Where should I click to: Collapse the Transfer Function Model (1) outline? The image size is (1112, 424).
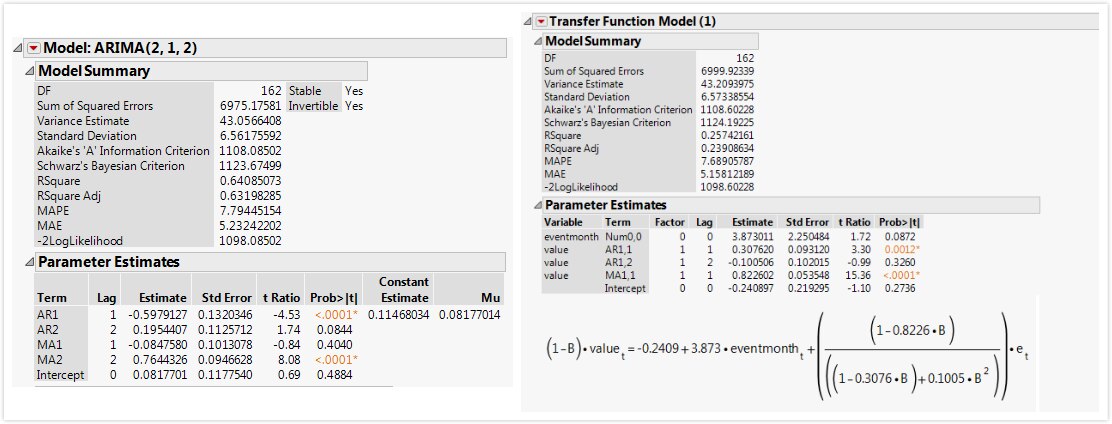click(528, 22)
